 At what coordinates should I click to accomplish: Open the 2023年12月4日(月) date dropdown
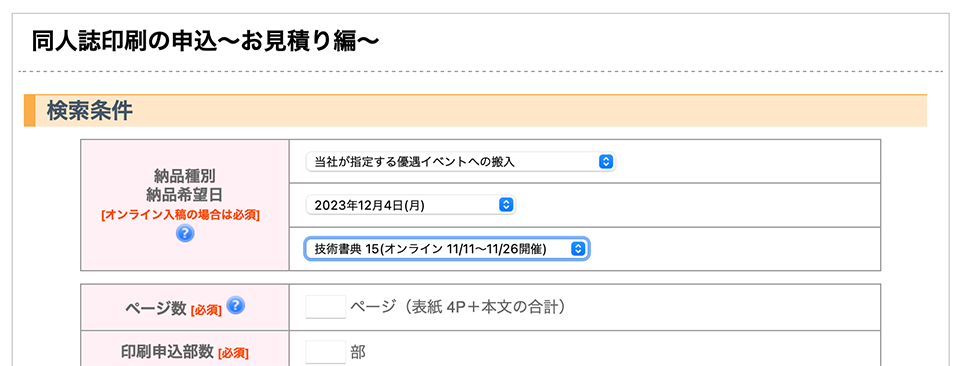(x=411, y=205)
